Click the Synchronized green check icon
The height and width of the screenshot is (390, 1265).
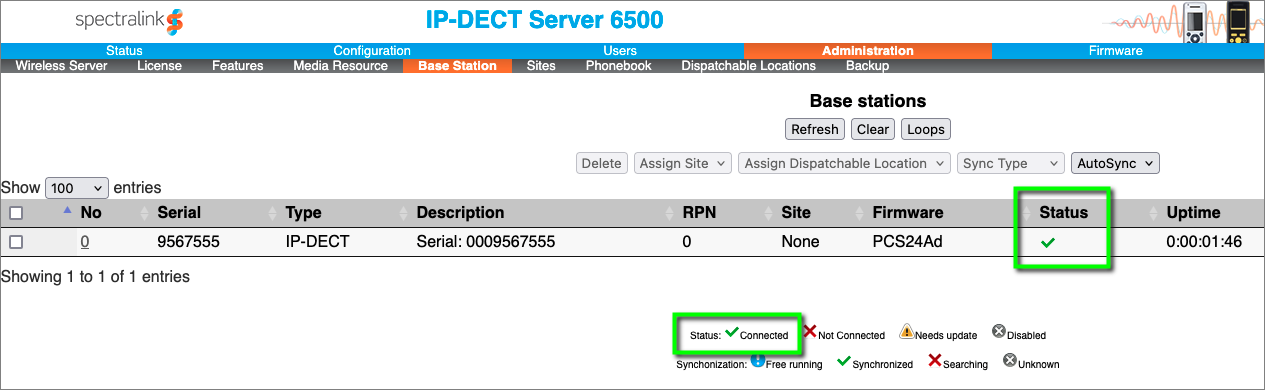tap(844, 362)
